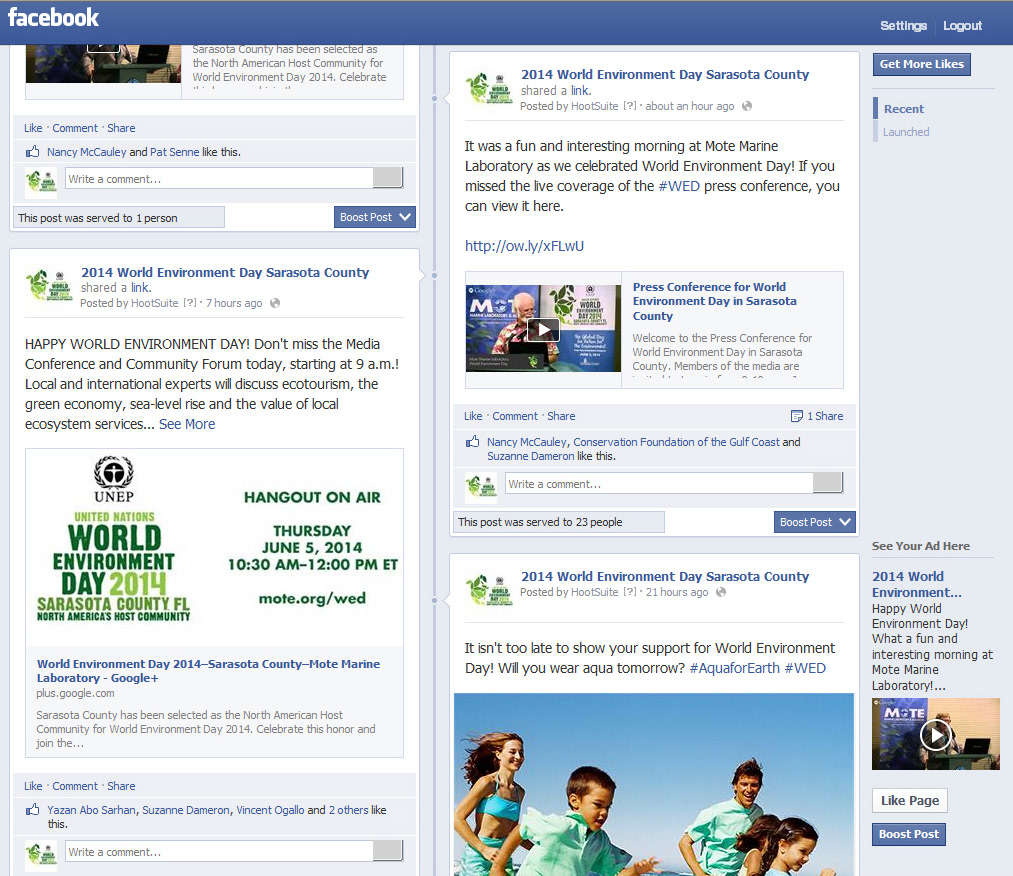Image resolution: width=1013 pixels, height=876 pixels.
Task: Click page avatar on about an hour ago post
Action: pos(489,88)
